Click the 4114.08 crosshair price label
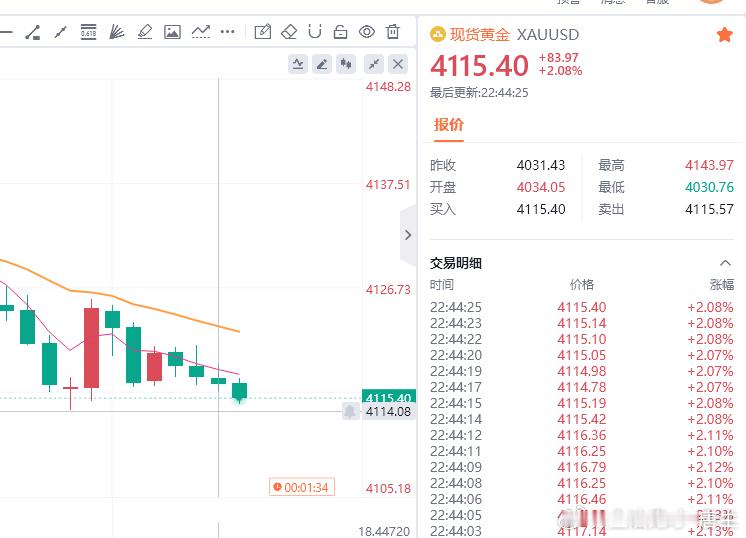Image resolution: width=746 pixels, height=538 pixels. pos(388,411)
